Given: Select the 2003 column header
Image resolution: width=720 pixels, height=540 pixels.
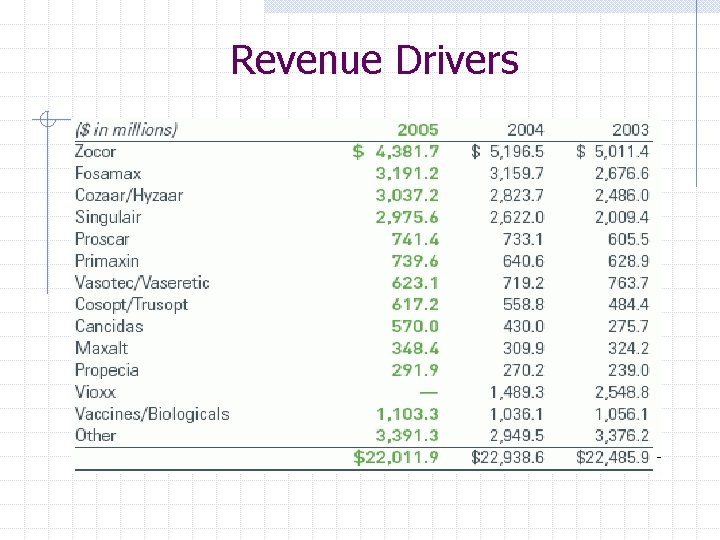Looking at the screenshot, I should (630, 130).
